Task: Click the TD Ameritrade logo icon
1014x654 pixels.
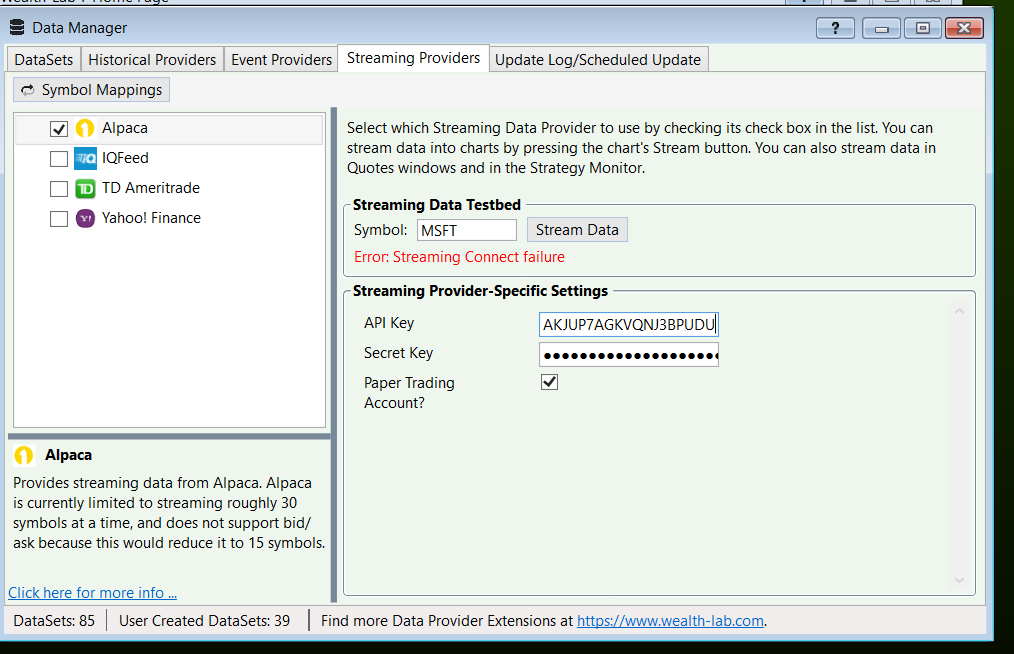Action: pos(85,188)
